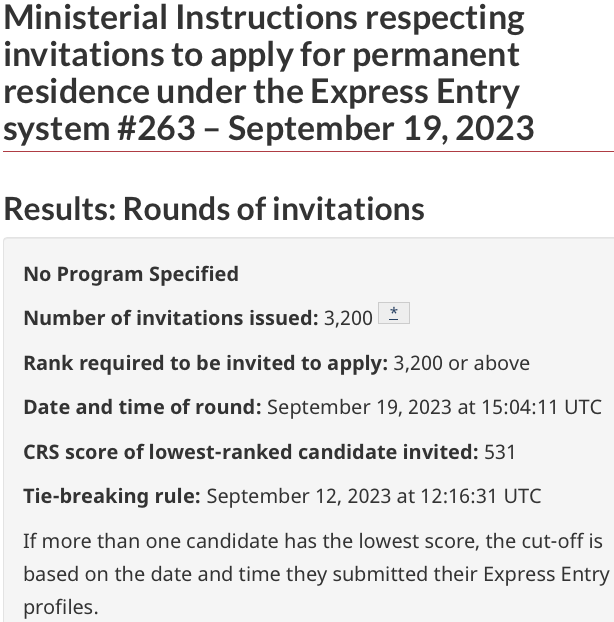The width and height of the screenshot is (614, 622).
Task: Click the CRS score value 531
Action: [500, 452]
